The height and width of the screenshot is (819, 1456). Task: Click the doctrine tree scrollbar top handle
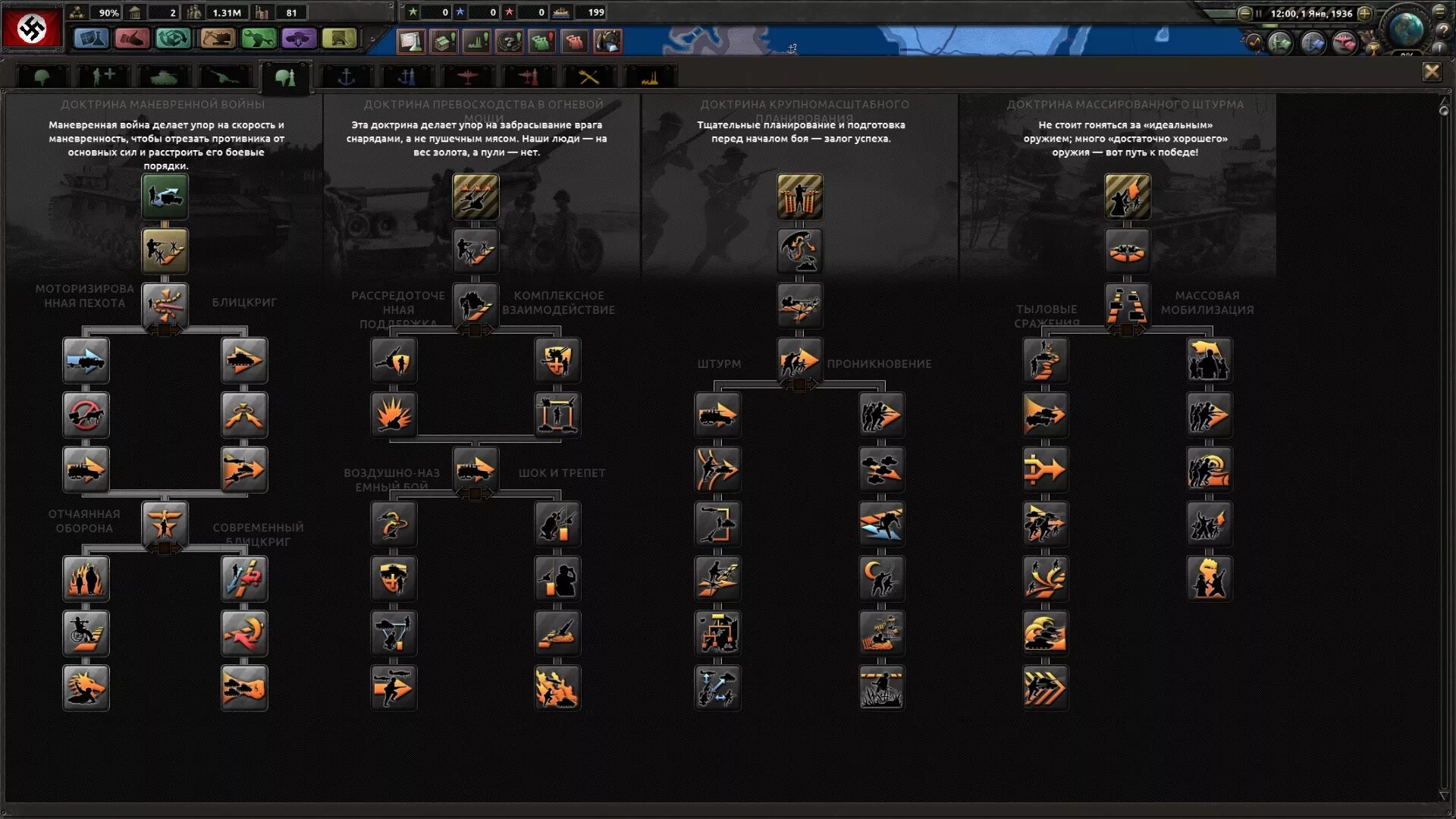(x=1444, y=111)
